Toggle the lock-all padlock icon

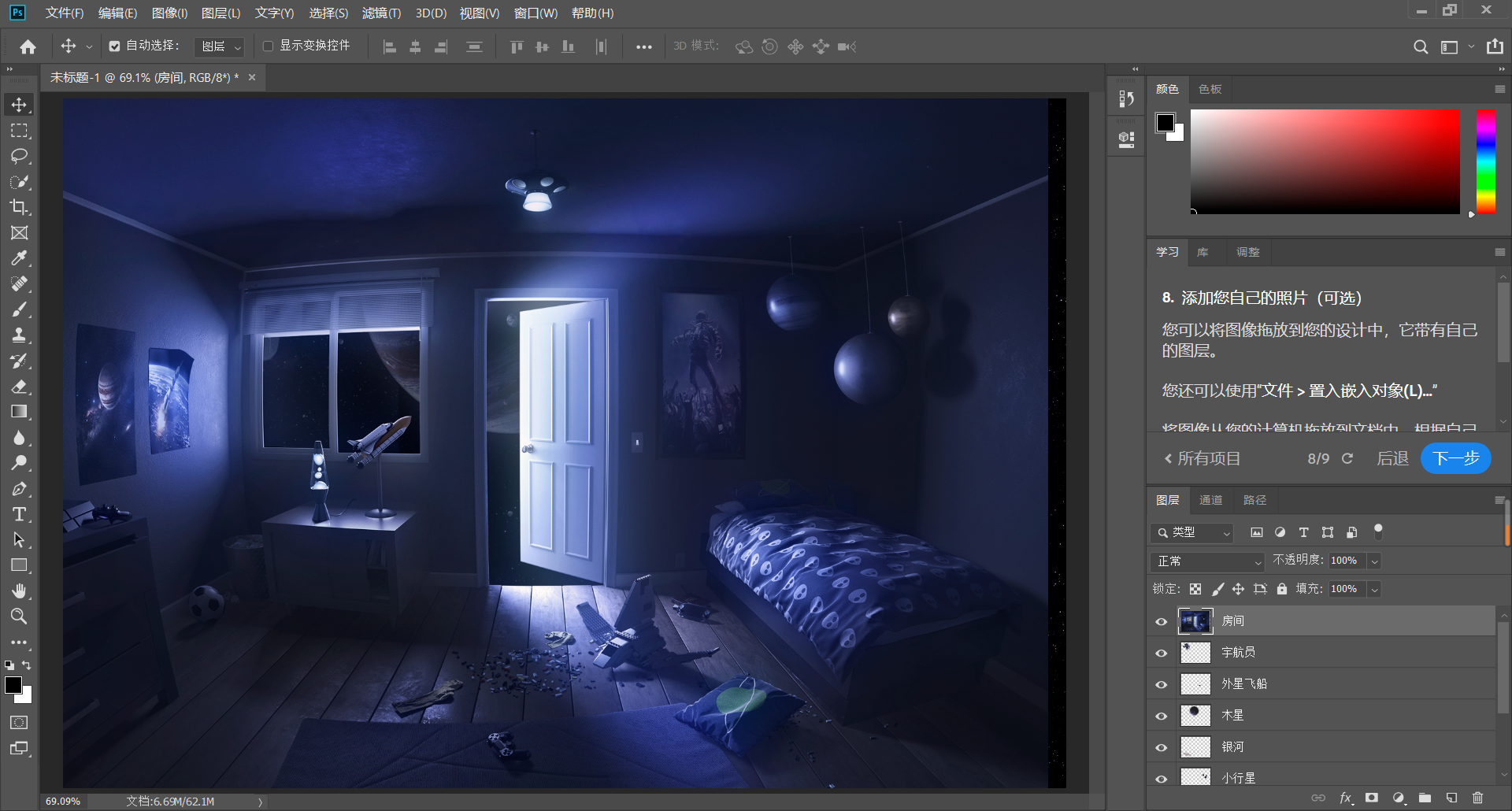tap(1282, 589)
